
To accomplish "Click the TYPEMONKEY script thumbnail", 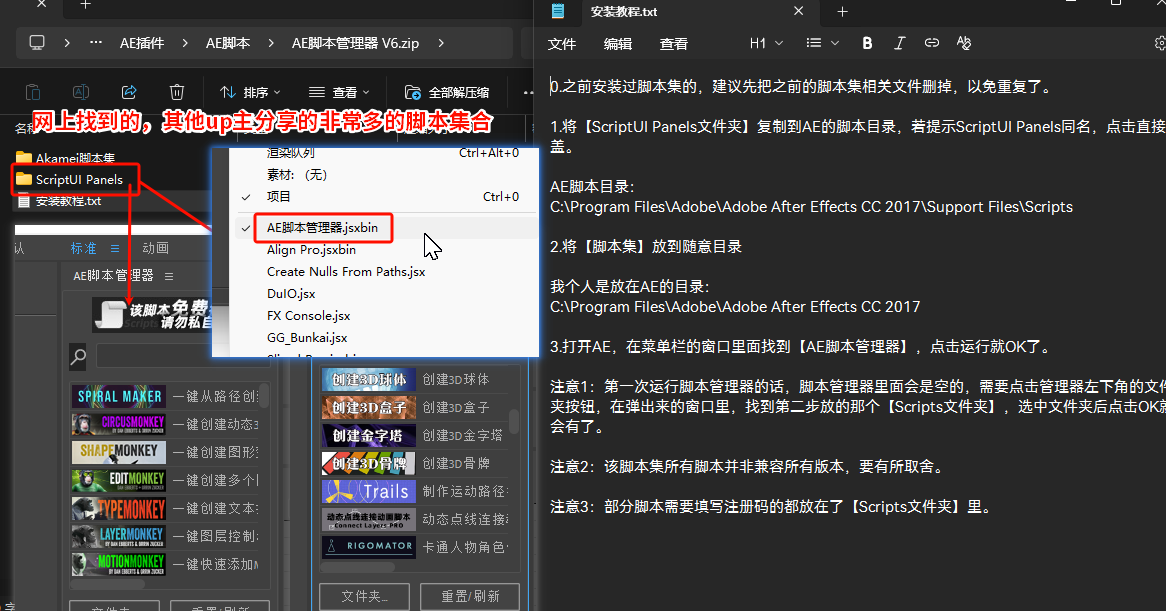I will [x=119, y=508].
